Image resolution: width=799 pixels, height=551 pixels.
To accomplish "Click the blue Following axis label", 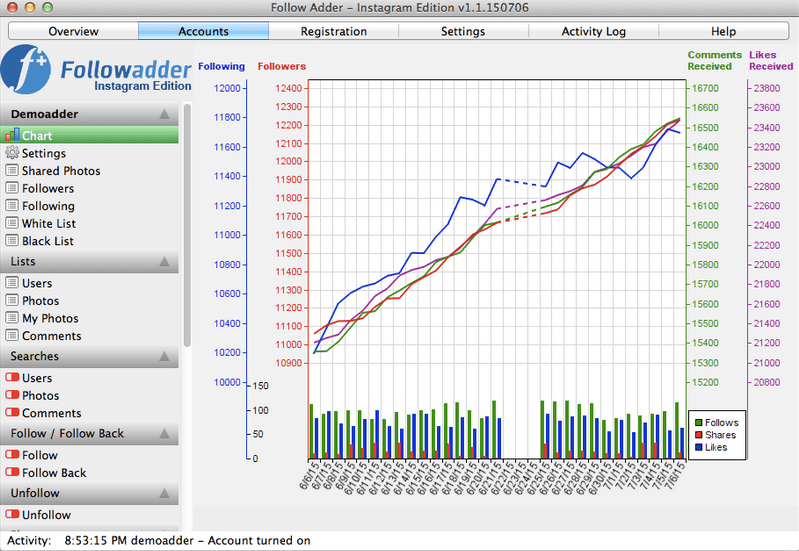I will (221, 66).
